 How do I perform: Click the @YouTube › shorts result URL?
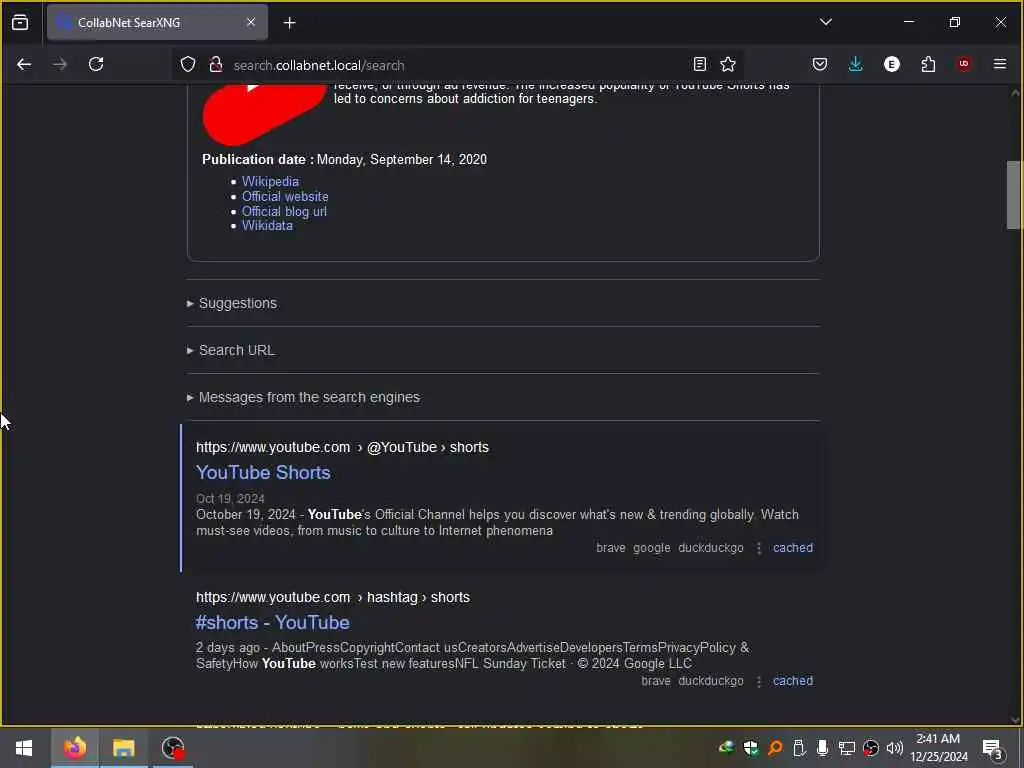[342, 447]
